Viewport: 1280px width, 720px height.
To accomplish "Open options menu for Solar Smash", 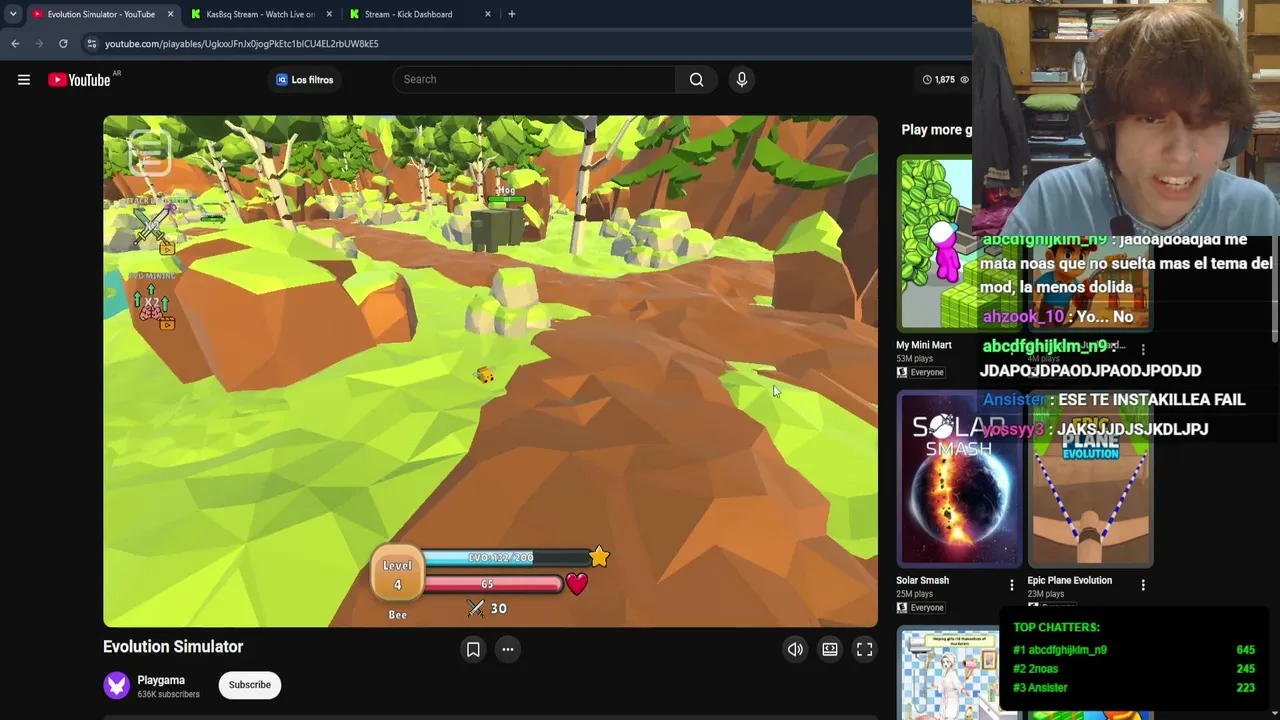I will coord(1011,585).
